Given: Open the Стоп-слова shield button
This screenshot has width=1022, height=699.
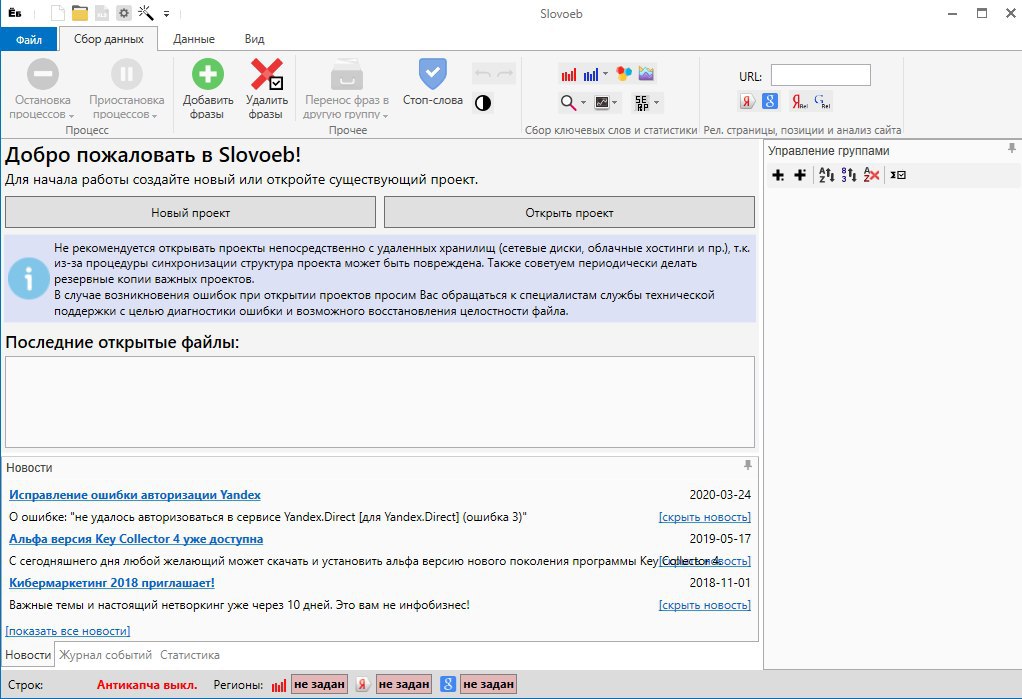Looking at the screenshot, I should 433,83.
